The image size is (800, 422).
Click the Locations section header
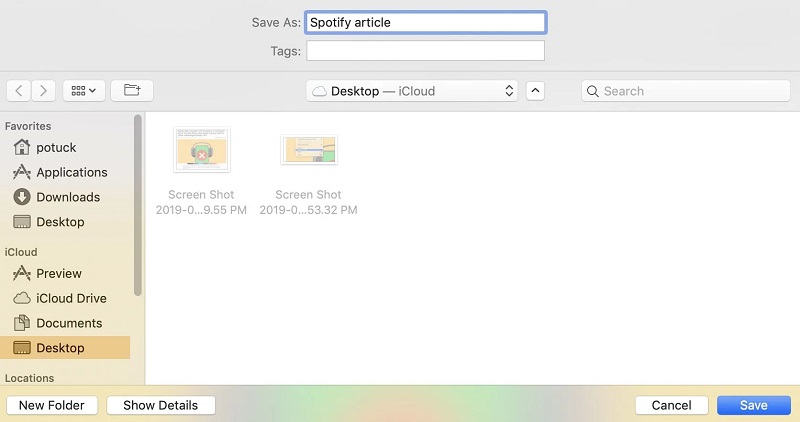click(30, 378)
